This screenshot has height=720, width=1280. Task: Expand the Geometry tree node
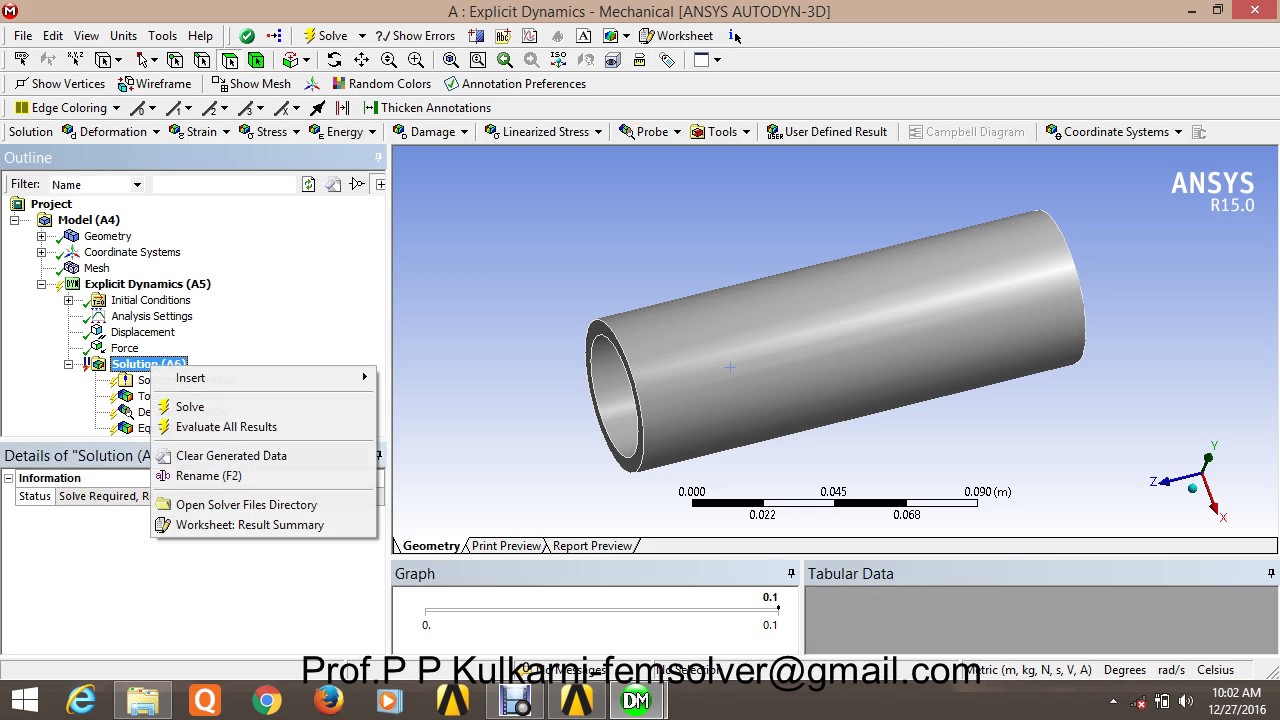41,236
